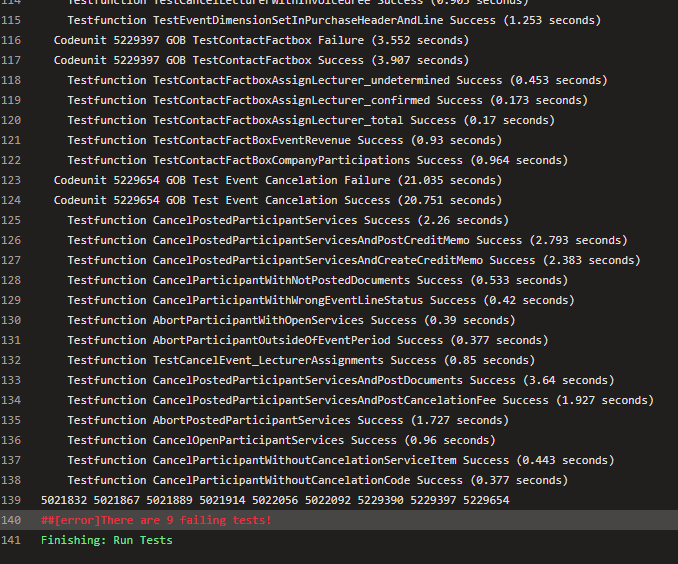Click the TestContactFactboxAssignLecturer_confirmed log line
678x564 pixels.
point(327,100)
